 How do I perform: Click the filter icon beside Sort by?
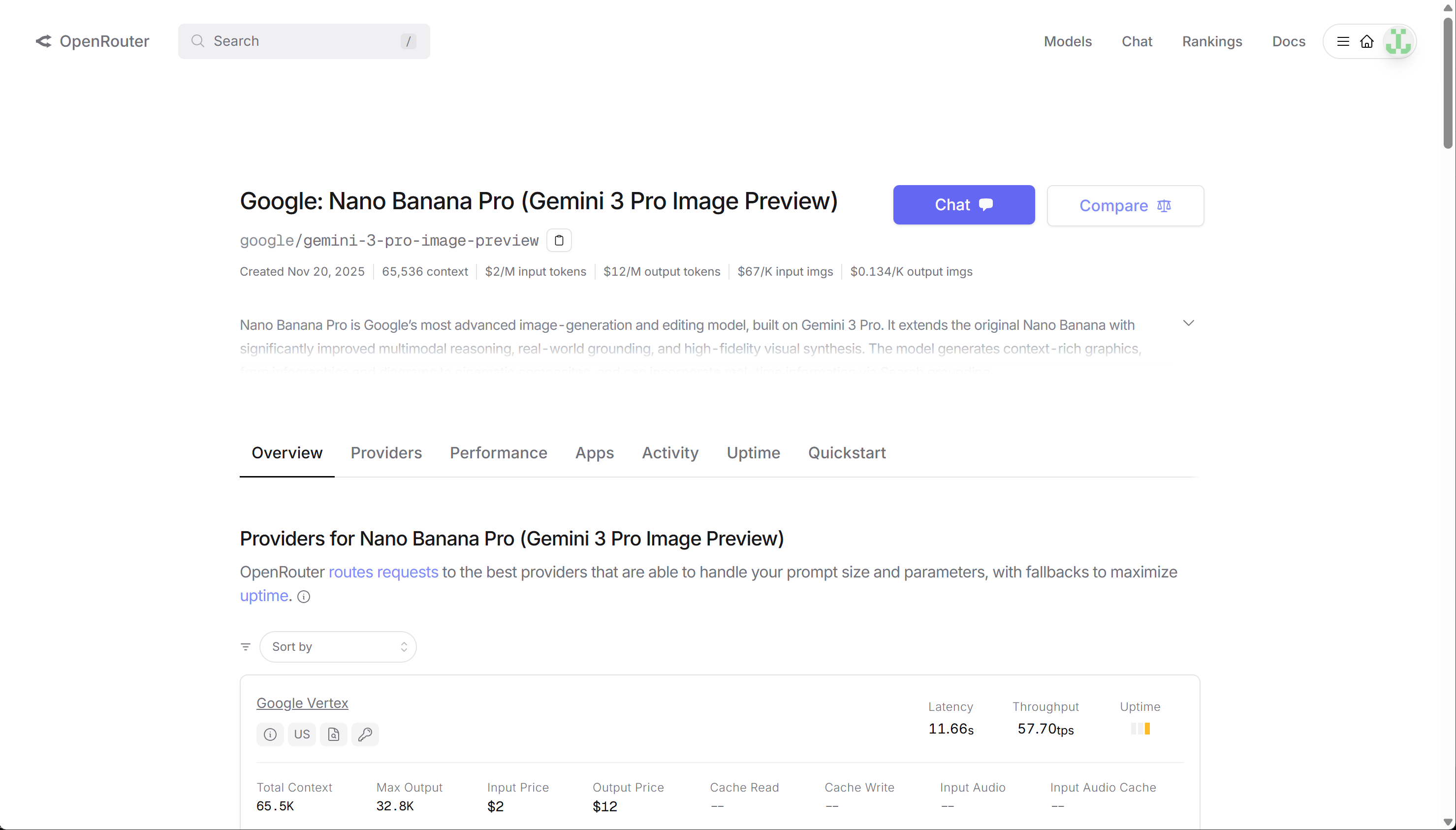click(246, 647)
